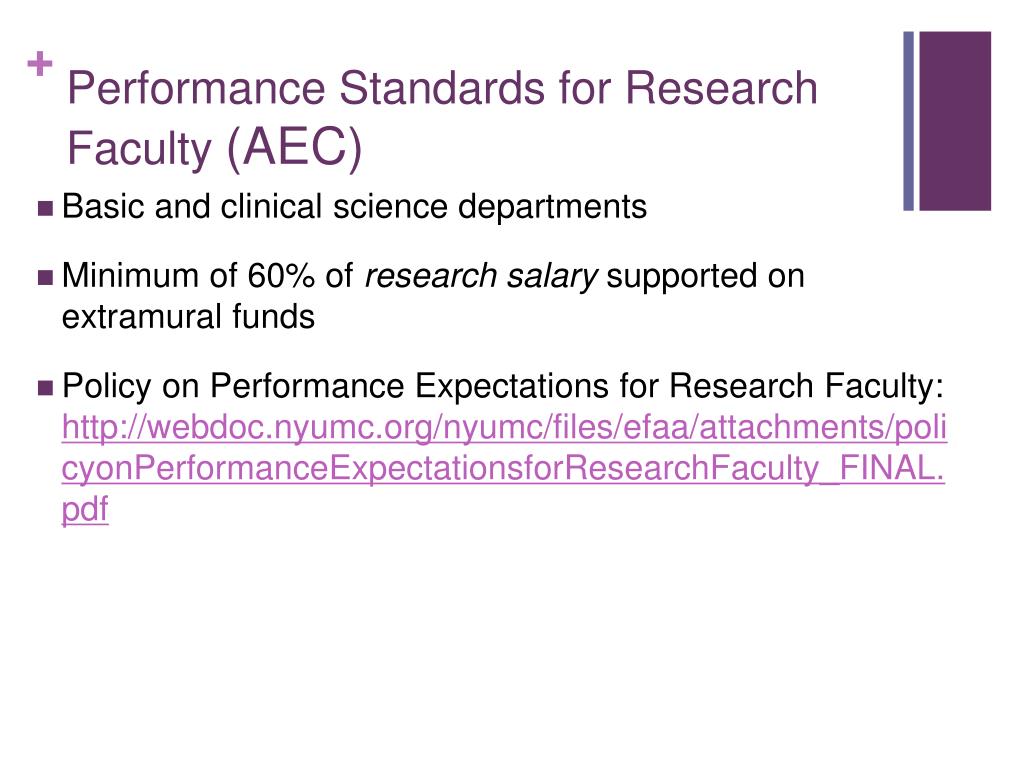1024x768 pixels.
Task: Click the dark purple rectangle decoration
Action: (955, 121)
